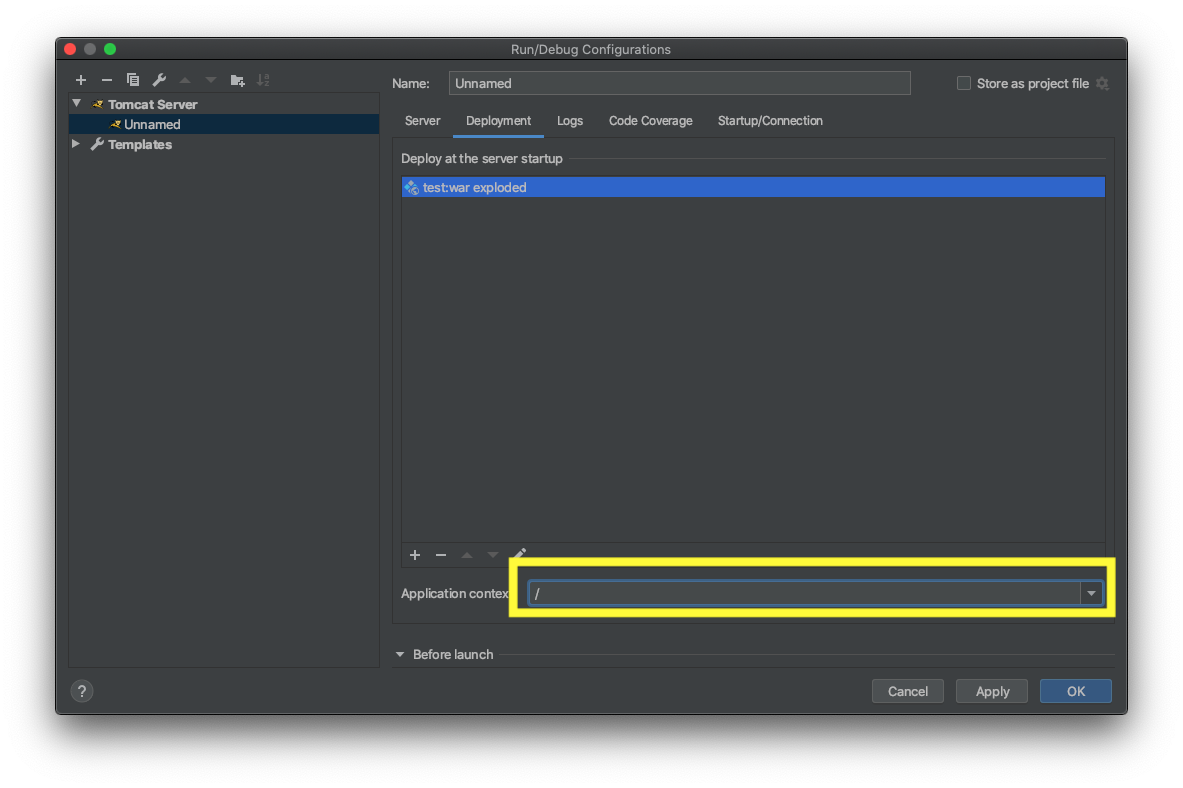Open help with the question mark button

tap(82, 691)
